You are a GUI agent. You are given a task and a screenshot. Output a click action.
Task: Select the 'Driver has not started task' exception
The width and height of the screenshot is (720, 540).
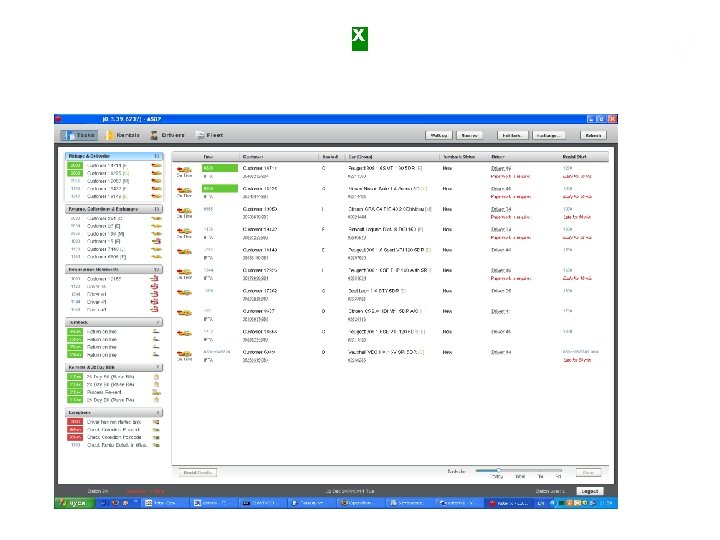[113, 422]
